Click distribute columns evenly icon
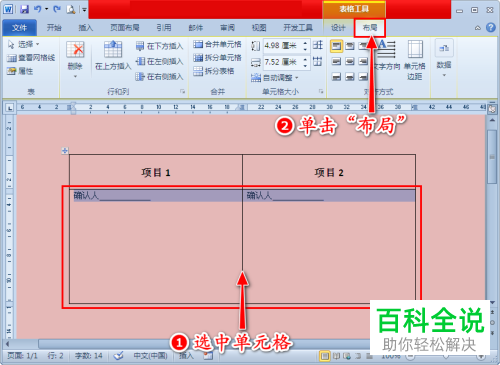Screen dimensions: 500x365 318,61
